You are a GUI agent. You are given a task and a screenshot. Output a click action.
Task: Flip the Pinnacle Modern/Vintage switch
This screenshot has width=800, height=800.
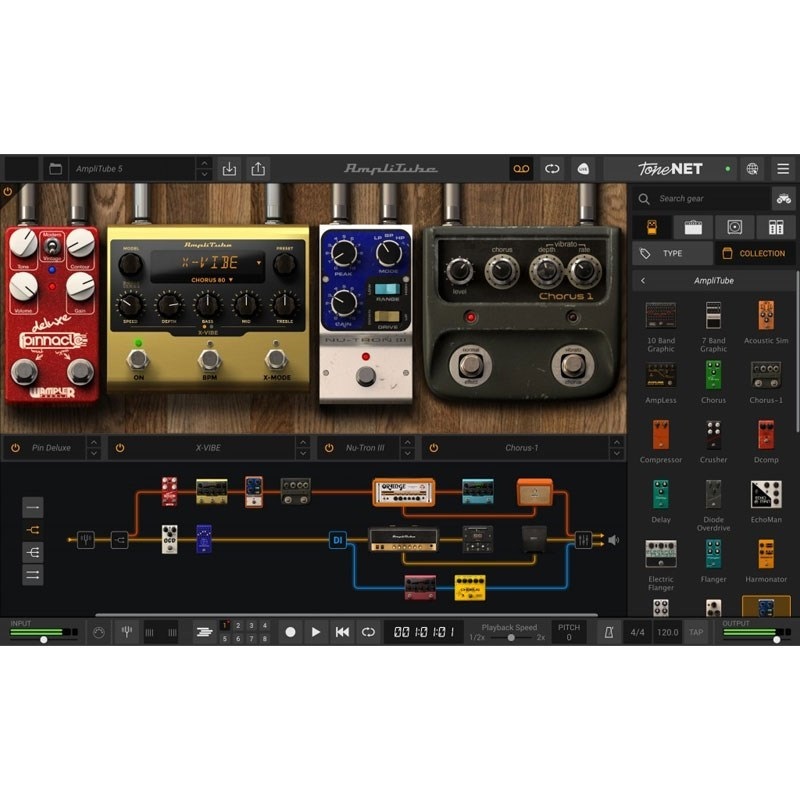52,247
